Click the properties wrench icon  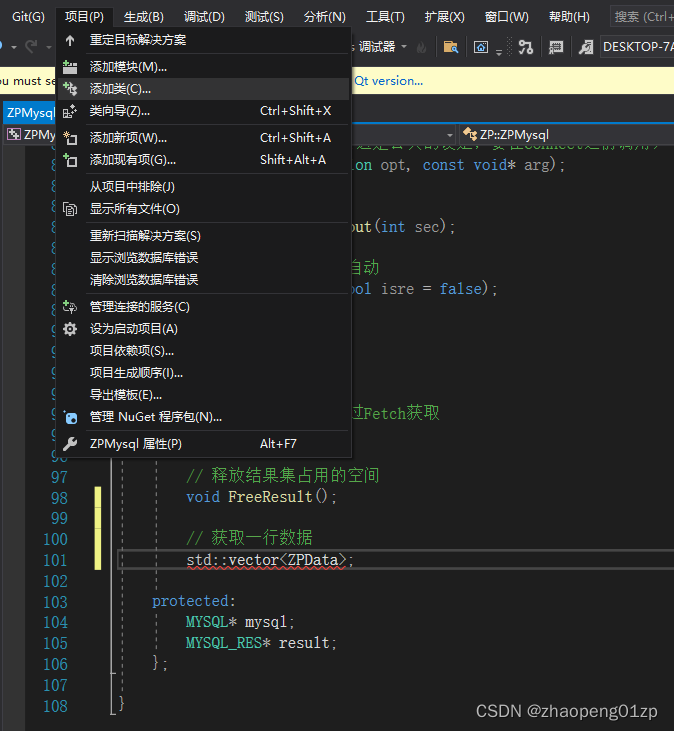tap(70, 444)
